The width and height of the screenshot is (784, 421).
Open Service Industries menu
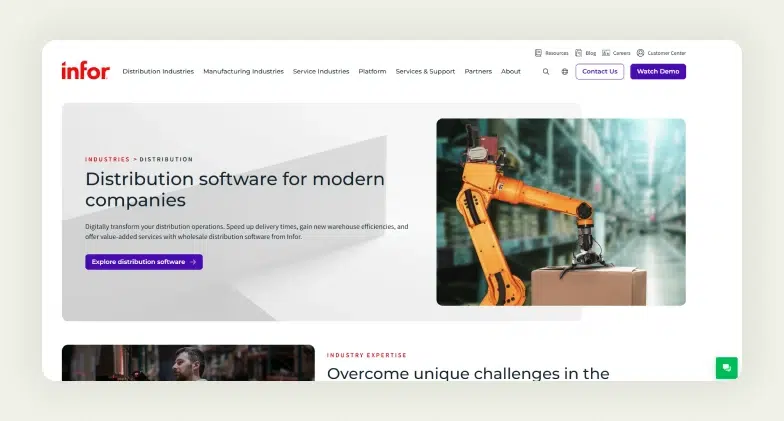click(321, 72)
